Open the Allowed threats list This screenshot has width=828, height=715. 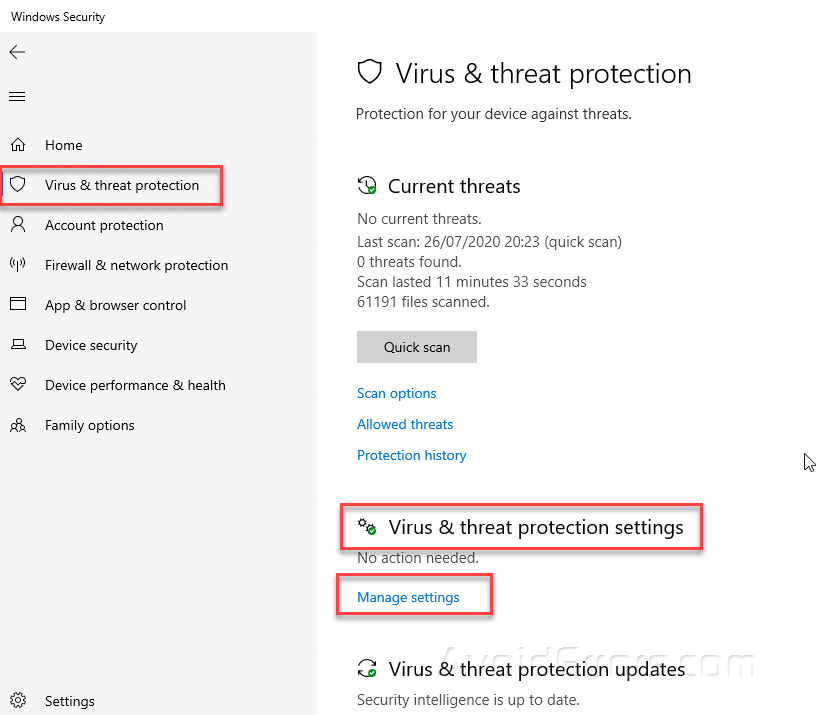click(404, 424)
